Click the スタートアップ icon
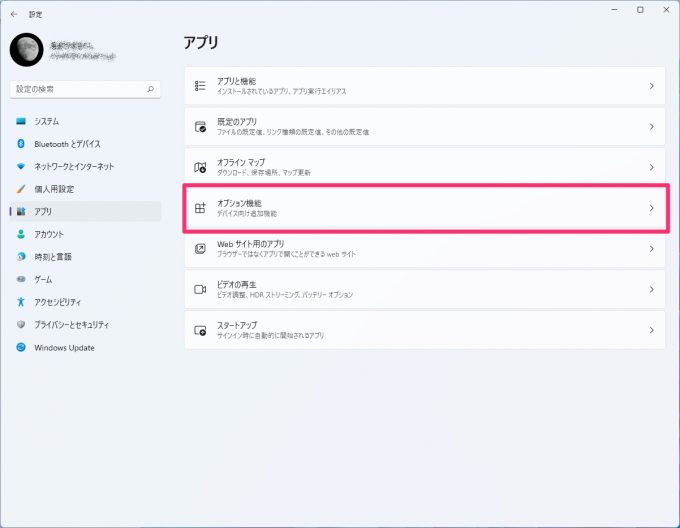Viewport: 680px width, 528px height. [200, 330]
